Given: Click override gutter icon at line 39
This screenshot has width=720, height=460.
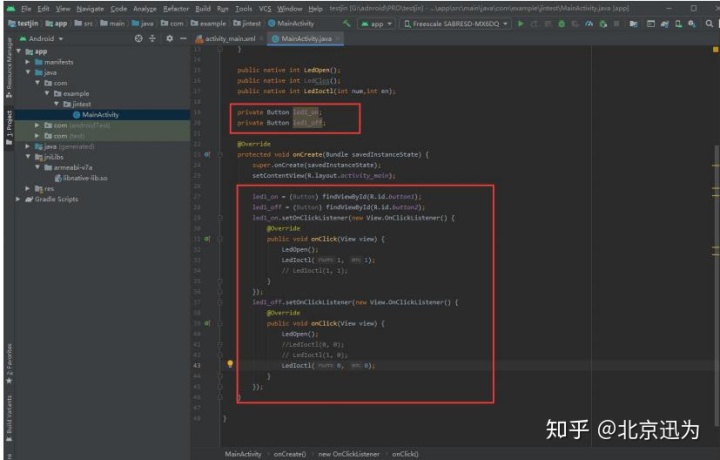Looking at the screenshot, I should tap(207, 324).
